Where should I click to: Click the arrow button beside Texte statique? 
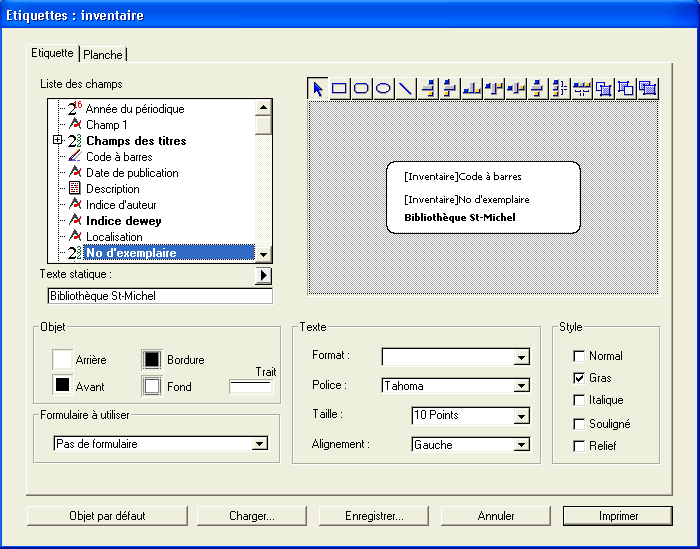coord(264,276)
